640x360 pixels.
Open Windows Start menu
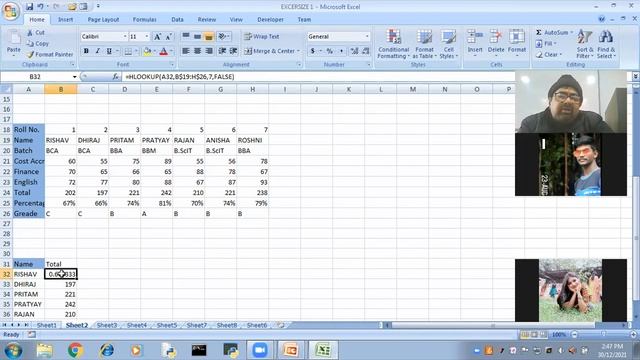pos(13,350)
